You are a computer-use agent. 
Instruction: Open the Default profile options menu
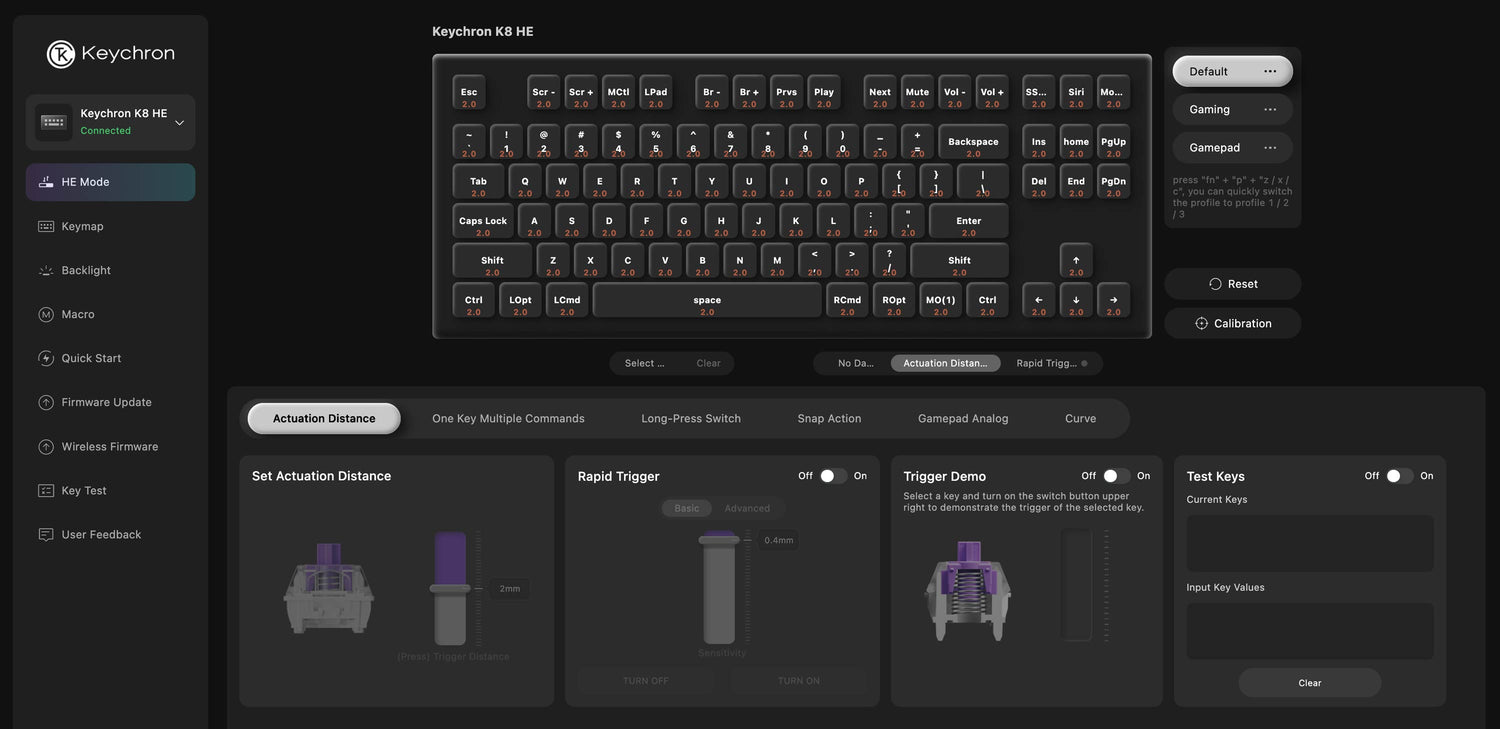tap(1270, 71)
